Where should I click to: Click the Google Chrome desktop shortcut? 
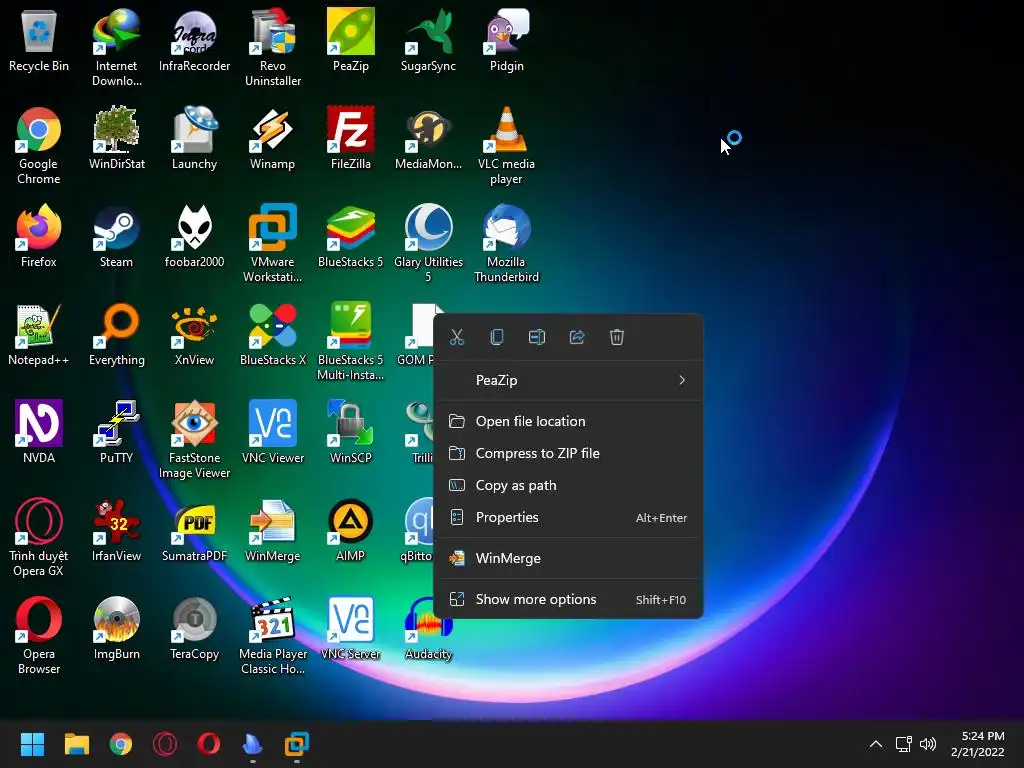pyautogui.click(x=39, y=146)
